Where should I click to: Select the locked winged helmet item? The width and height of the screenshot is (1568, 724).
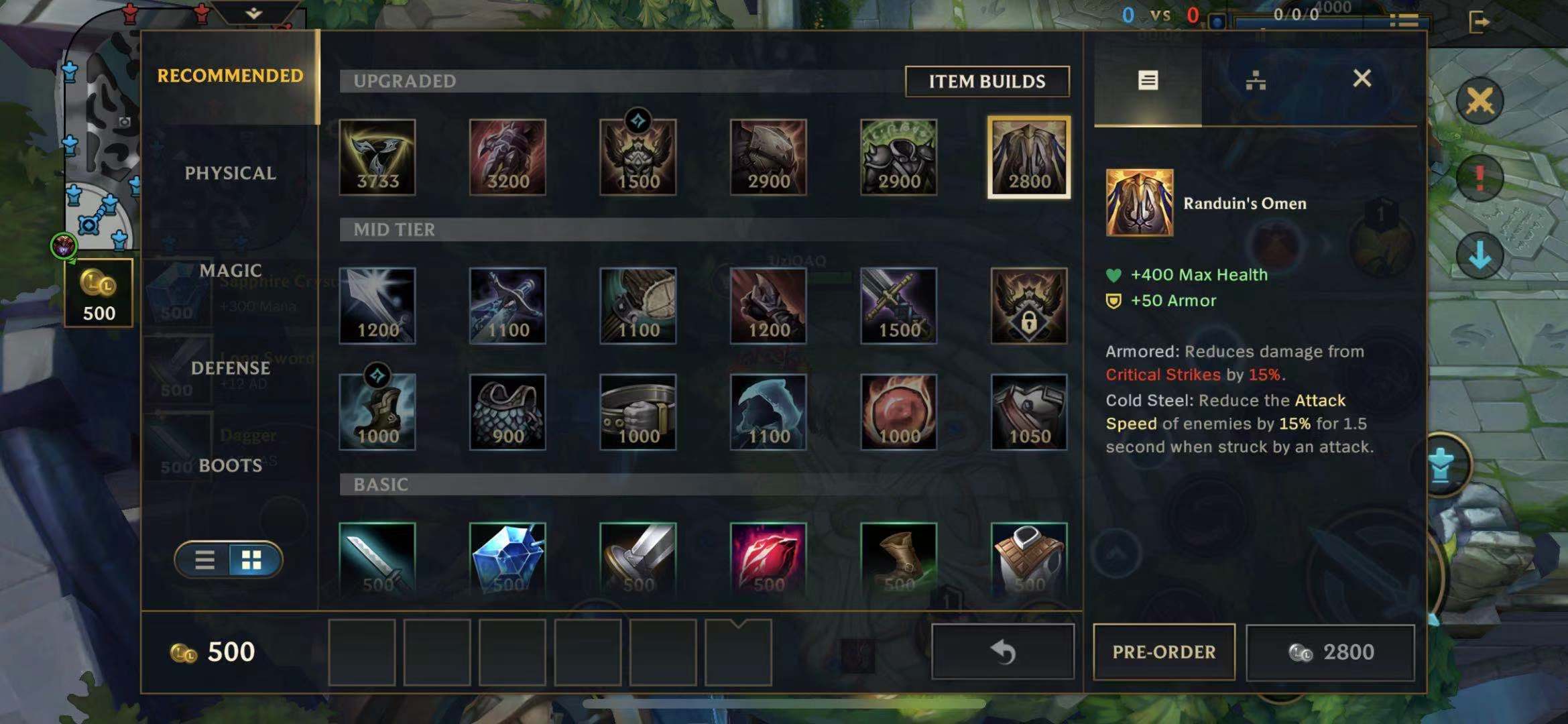pyautogui.click(x=1029, y=306)
